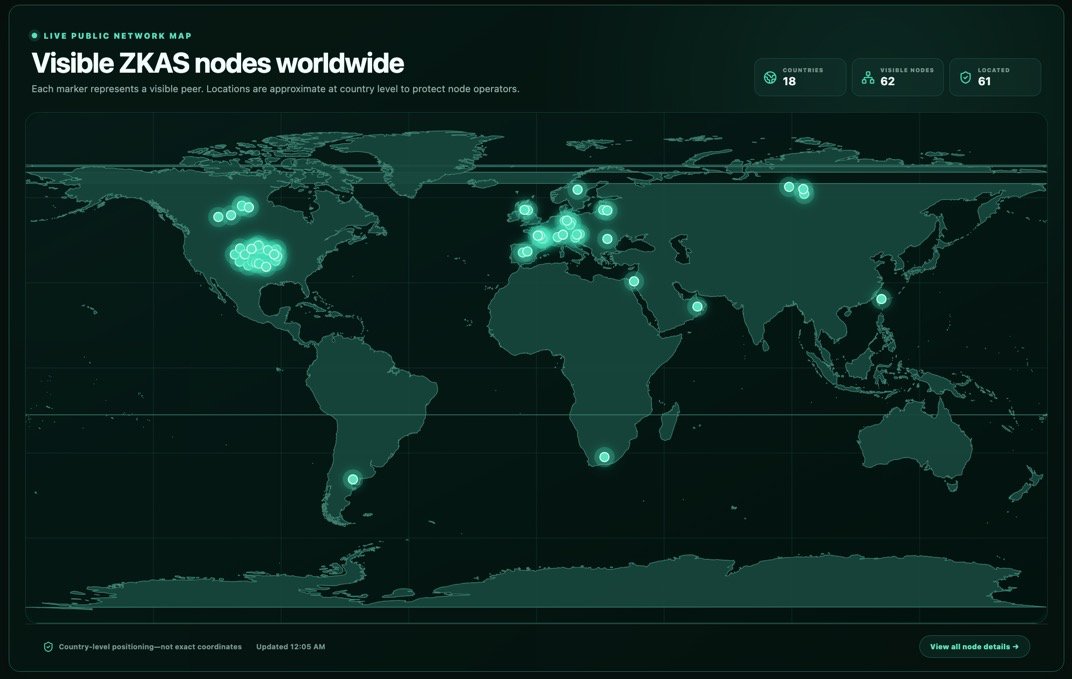Click the Updated 12:05 AM text

pos(291,647)
